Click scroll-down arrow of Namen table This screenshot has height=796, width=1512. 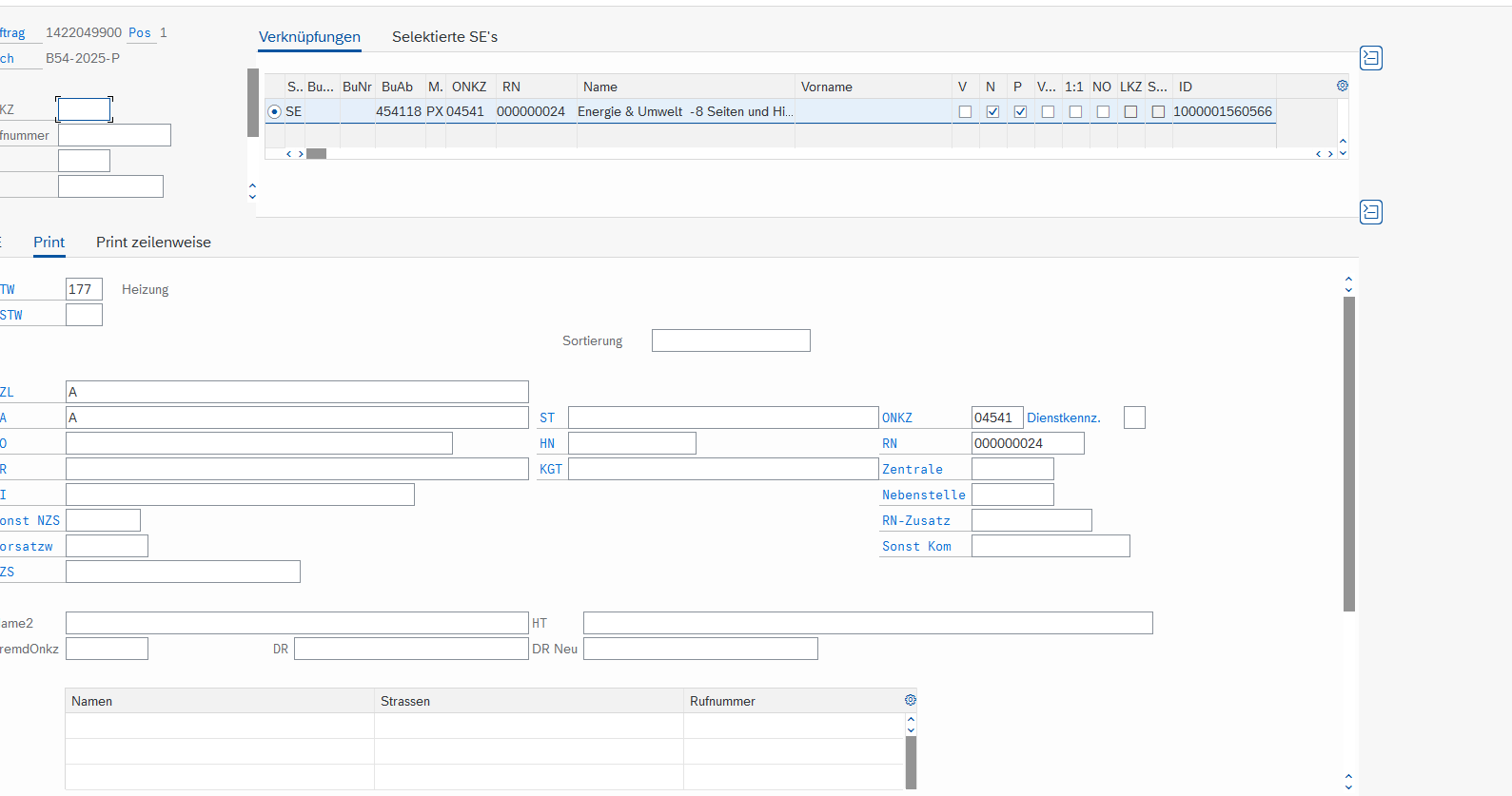911,730
